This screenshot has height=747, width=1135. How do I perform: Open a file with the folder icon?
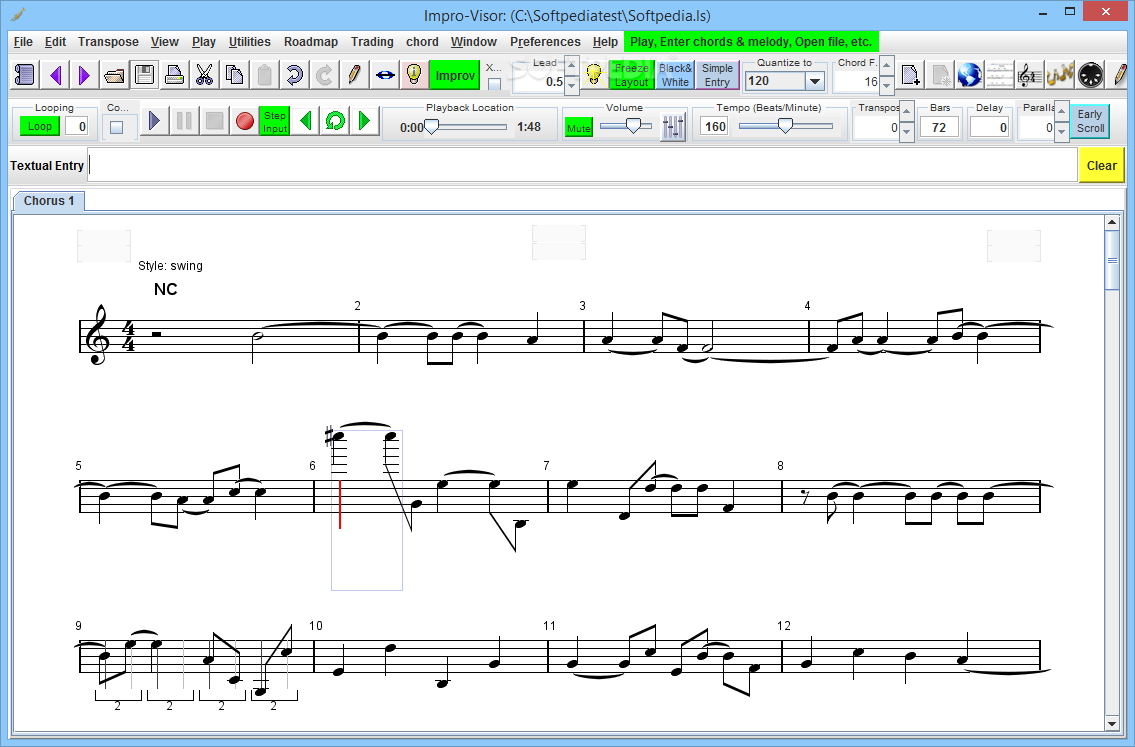(114, 75)
